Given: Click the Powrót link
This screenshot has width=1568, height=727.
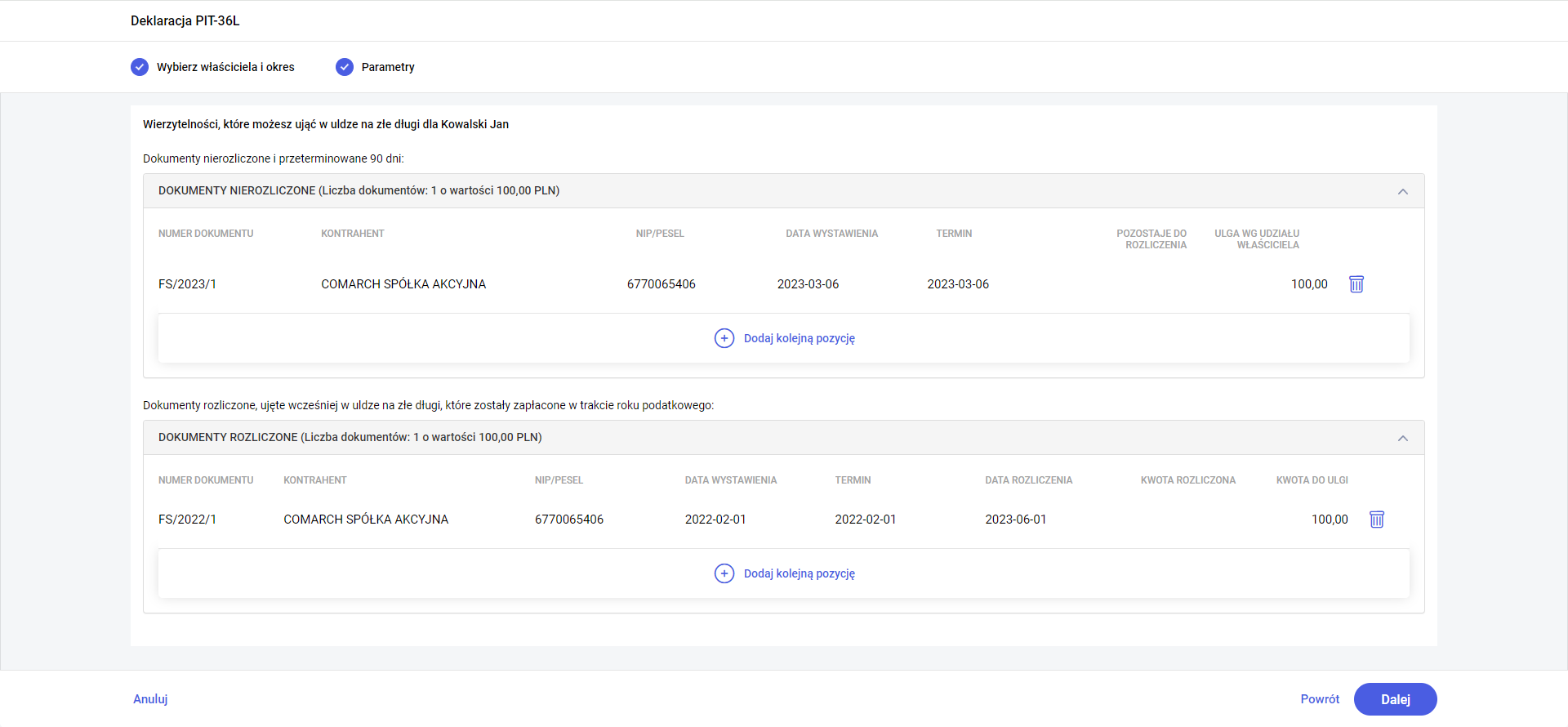Looking at the screenshot, I should coord(1319,699).
